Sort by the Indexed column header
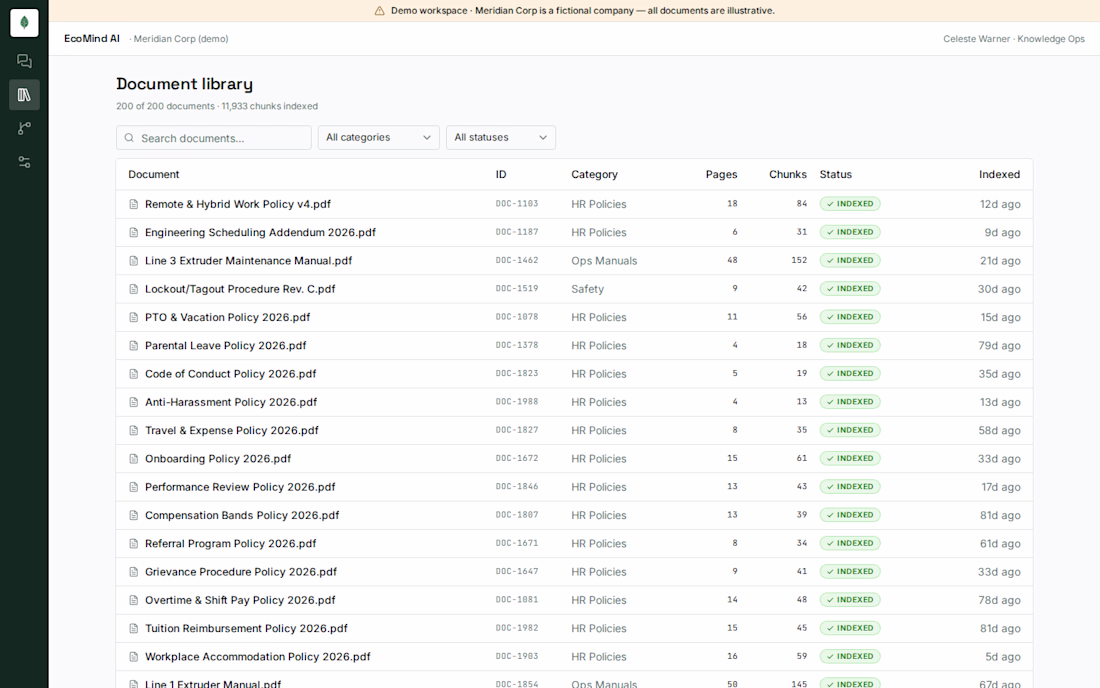 999,175
